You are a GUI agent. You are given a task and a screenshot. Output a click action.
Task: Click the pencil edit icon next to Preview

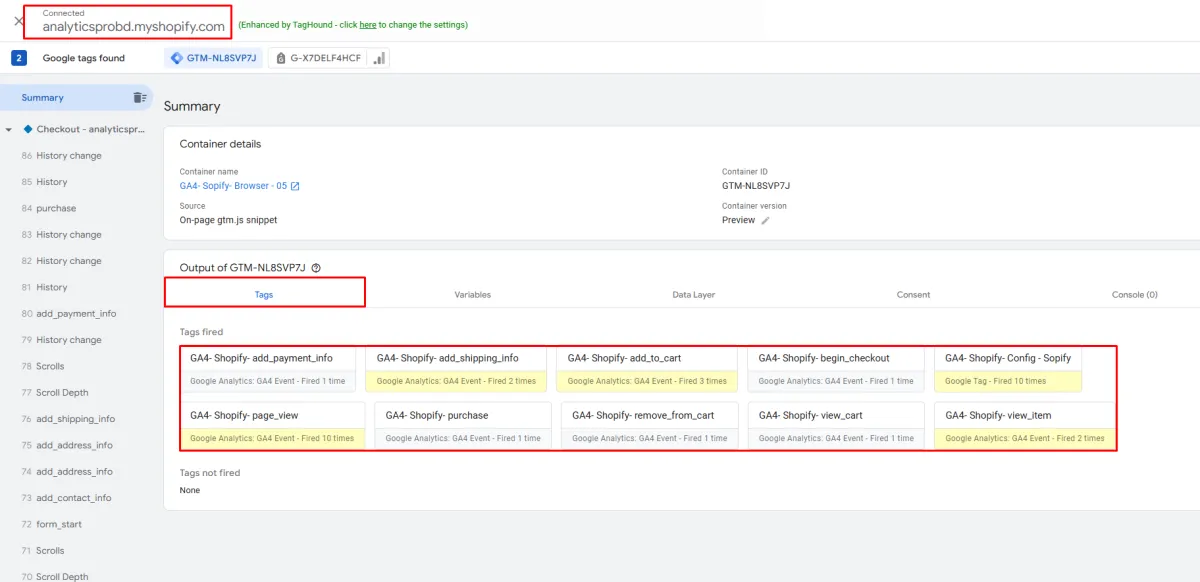pos(765,220)
